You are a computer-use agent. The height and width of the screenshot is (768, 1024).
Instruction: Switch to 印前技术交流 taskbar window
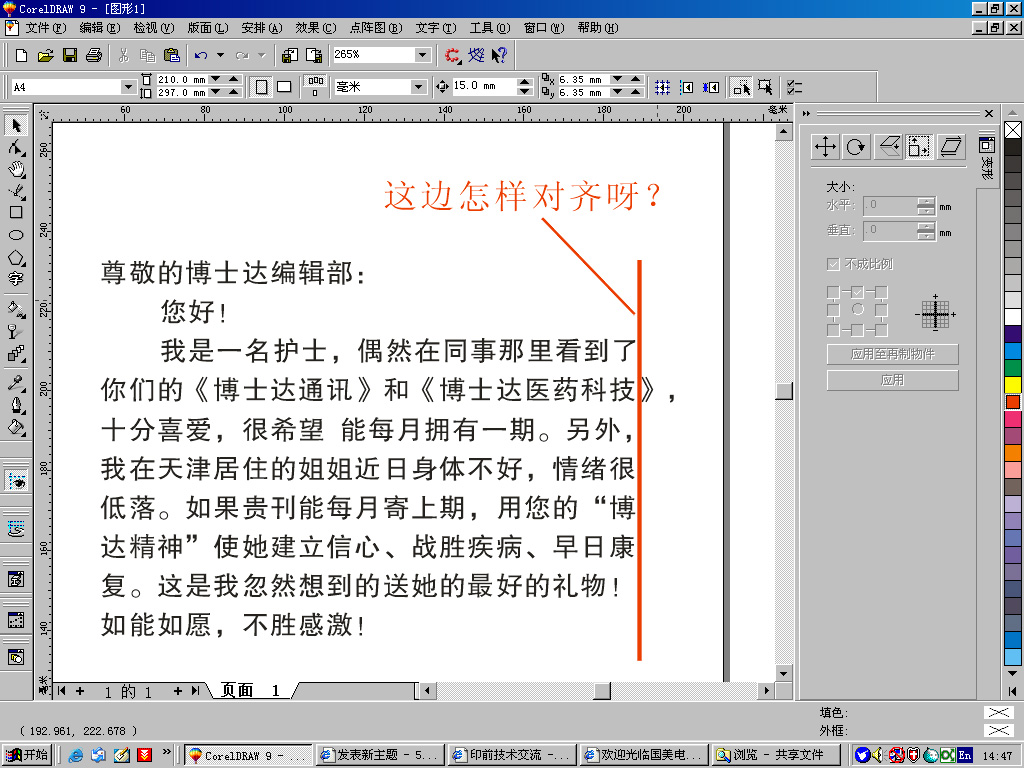point(513,755)
